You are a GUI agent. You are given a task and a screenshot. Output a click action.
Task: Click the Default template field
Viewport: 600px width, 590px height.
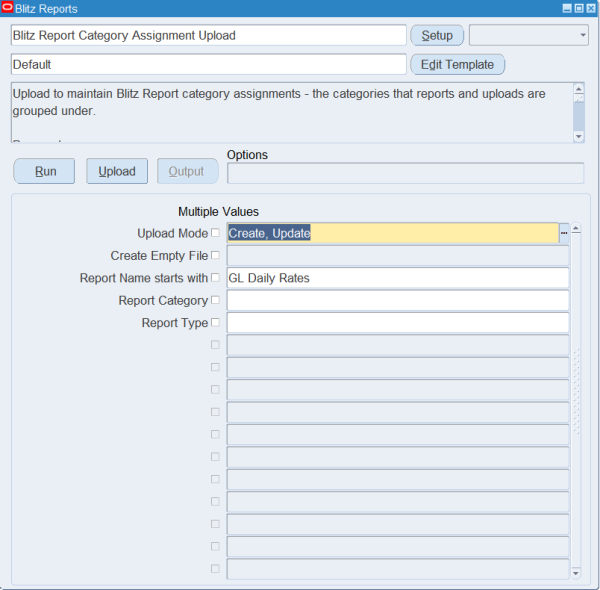tap(209, 65)
